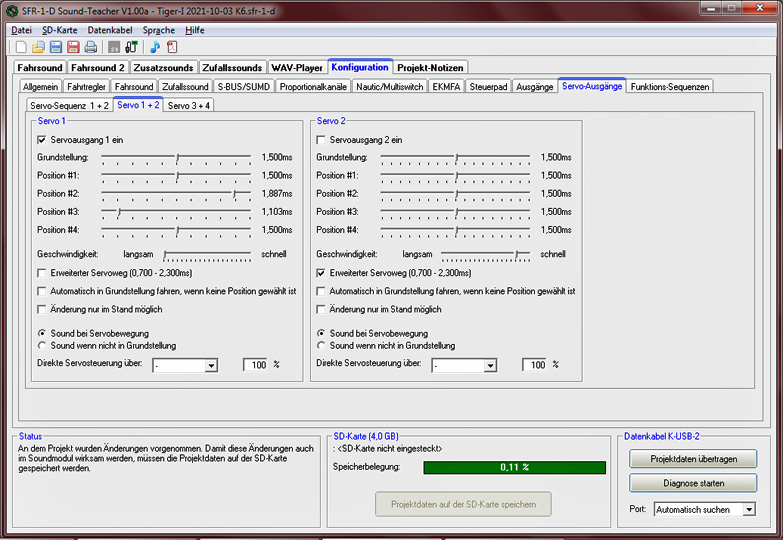Click the New project toolbar icon
The width and height of the screenshot is (783, 540).
[x=21, y=47]
